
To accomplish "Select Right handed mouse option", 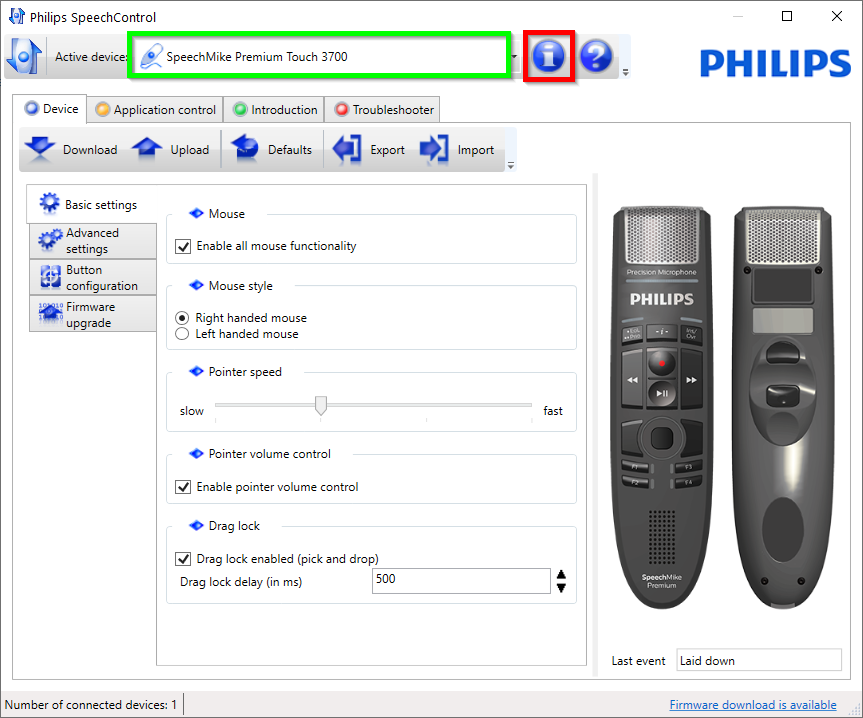I will 182,318.
